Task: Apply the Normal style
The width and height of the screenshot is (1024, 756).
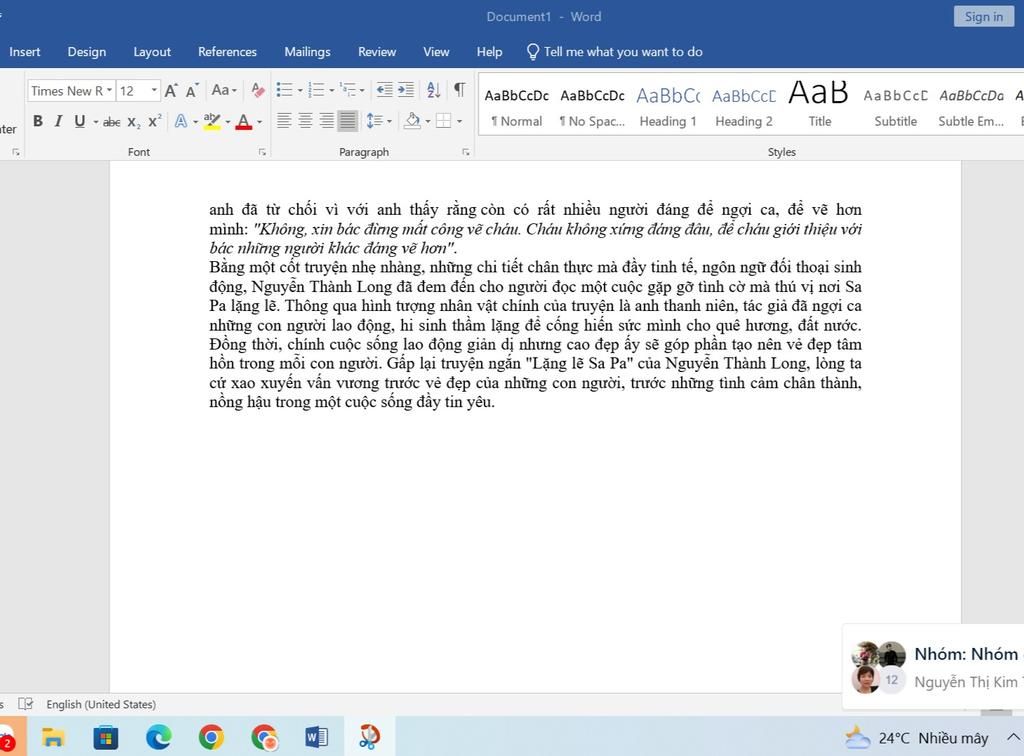Action: (x=517, y=106)
